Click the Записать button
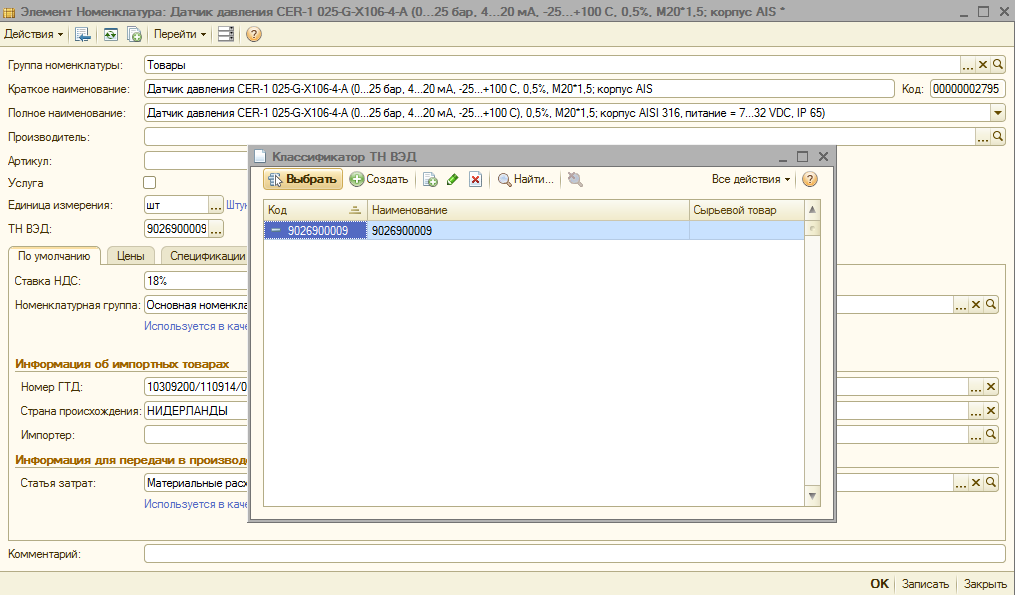Image resolution: width=1015 pixels, height=595 pixels. click(x=924, y=584)
